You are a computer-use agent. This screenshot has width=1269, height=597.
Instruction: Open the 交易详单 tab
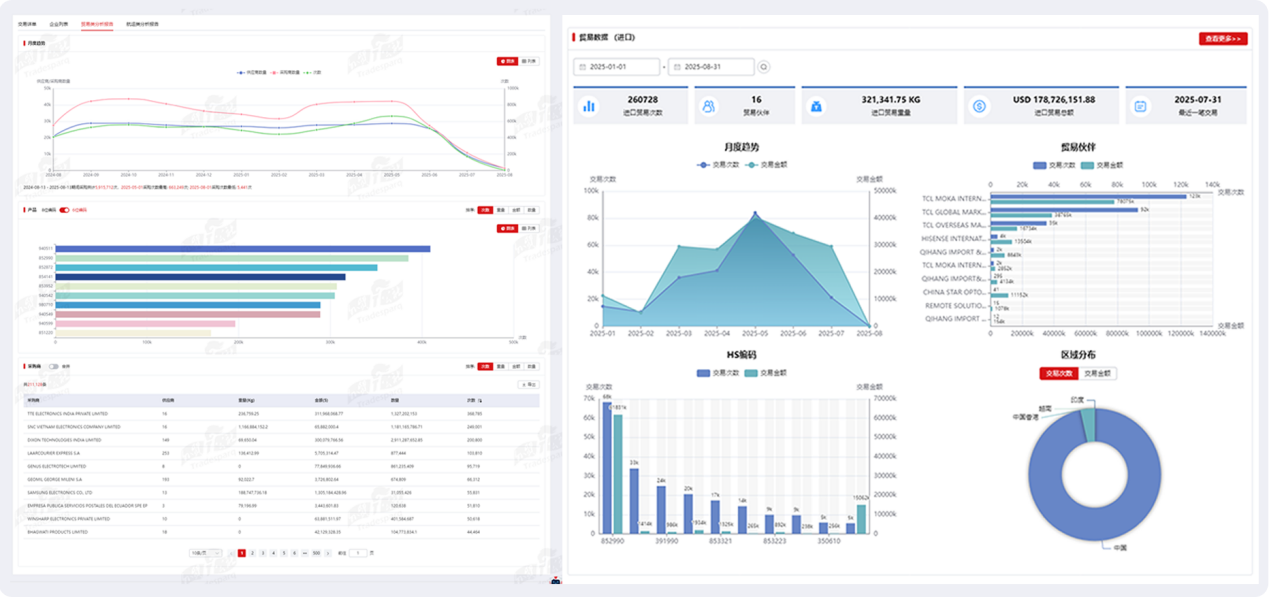pyautogui.click(x=28, y=22)
